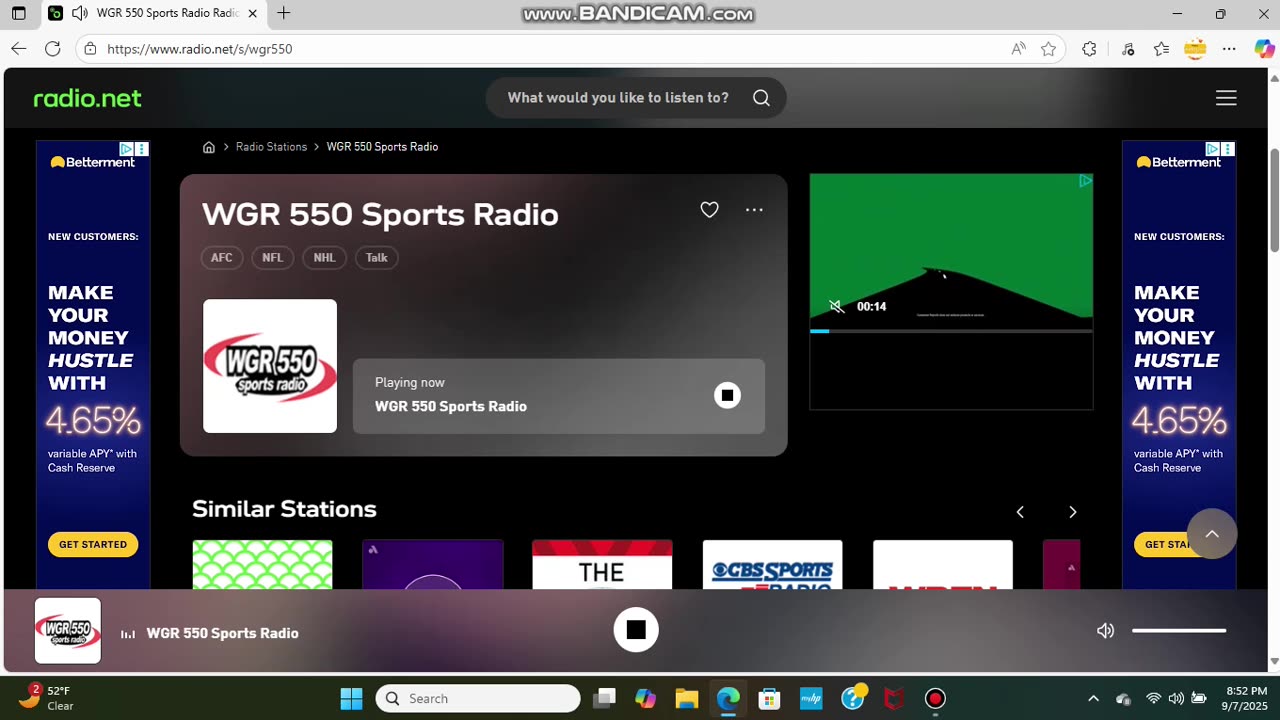The image size is (1280, 720).
Task: Open Edge Settings and more menu
Action: 1229,49
